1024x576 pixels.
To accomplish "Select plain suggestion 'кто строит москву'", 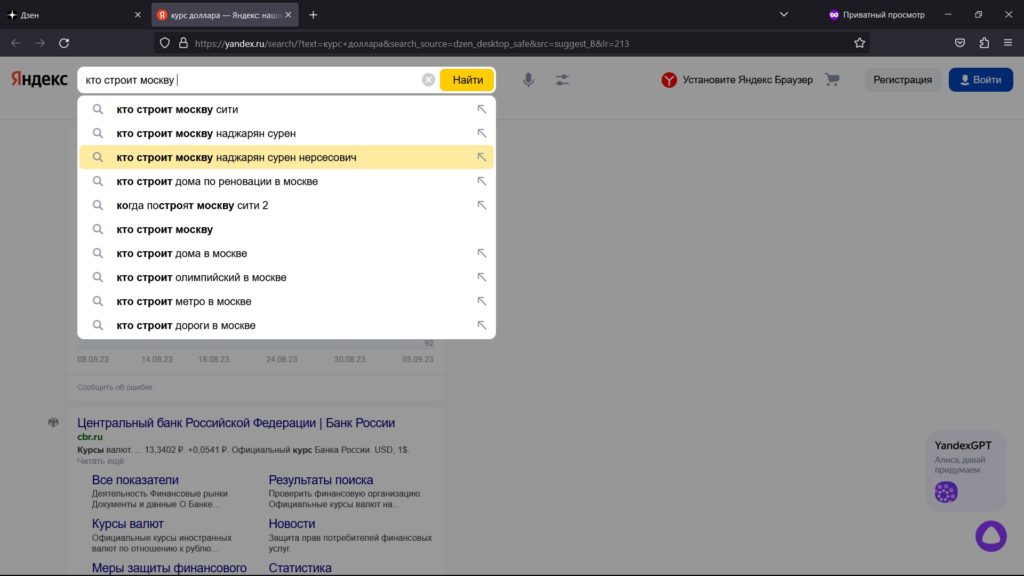I will (x=286, y=229).
